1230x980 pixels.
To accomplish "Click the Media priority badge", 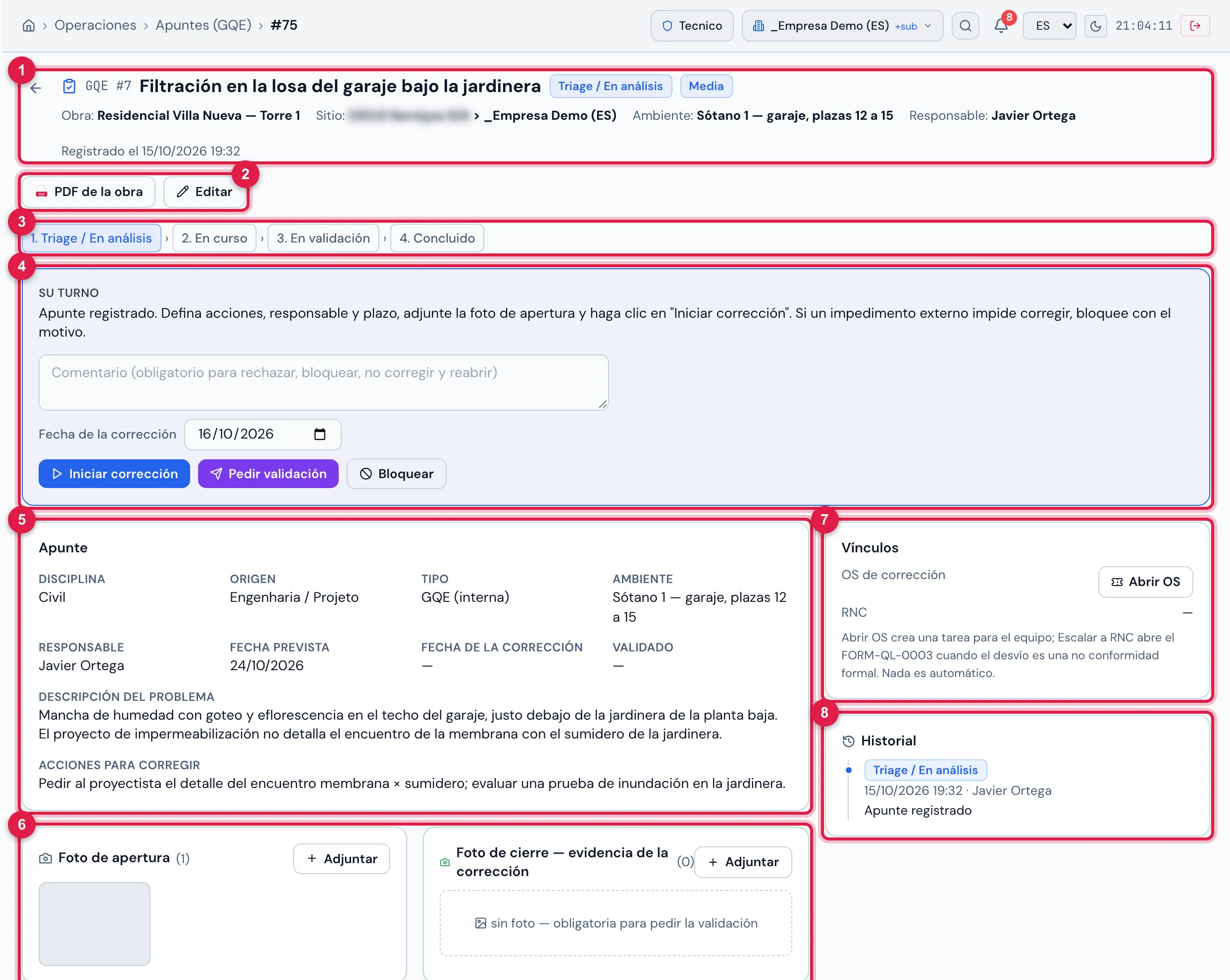I will point(706,86).
